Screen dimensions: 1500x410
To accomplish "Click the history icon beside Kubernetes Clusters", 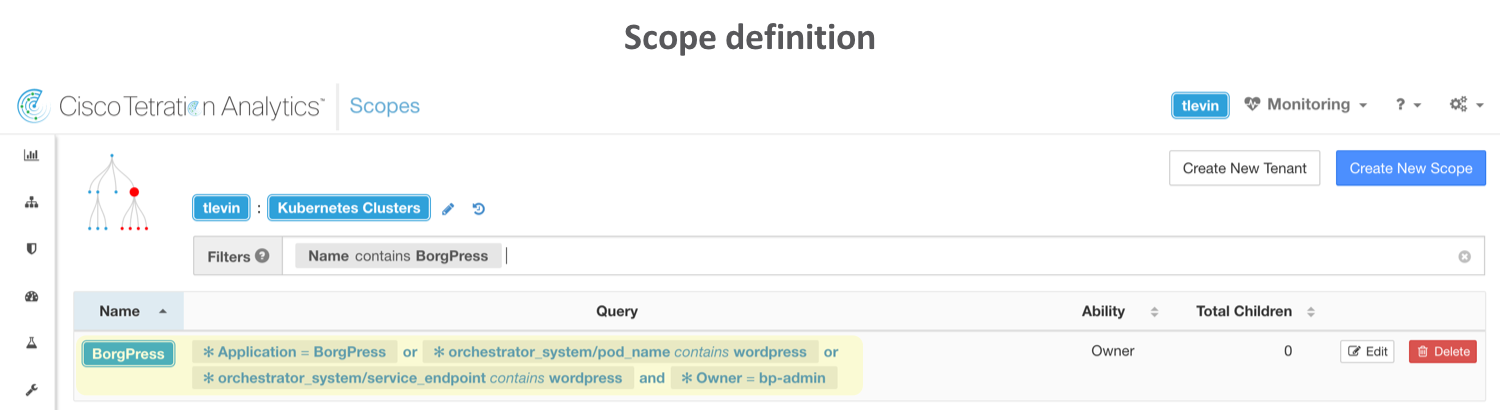I will (478, 209).
